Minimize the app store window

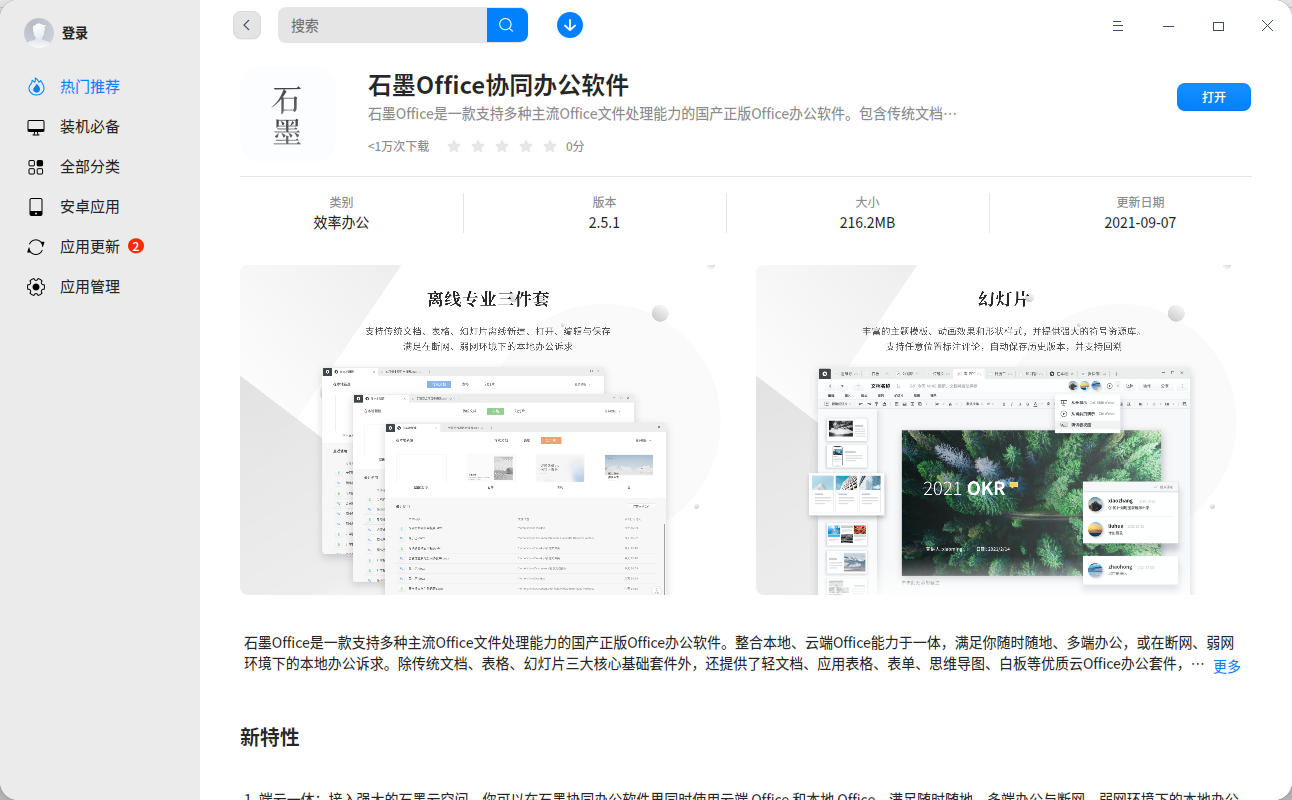pos(1168,26)
